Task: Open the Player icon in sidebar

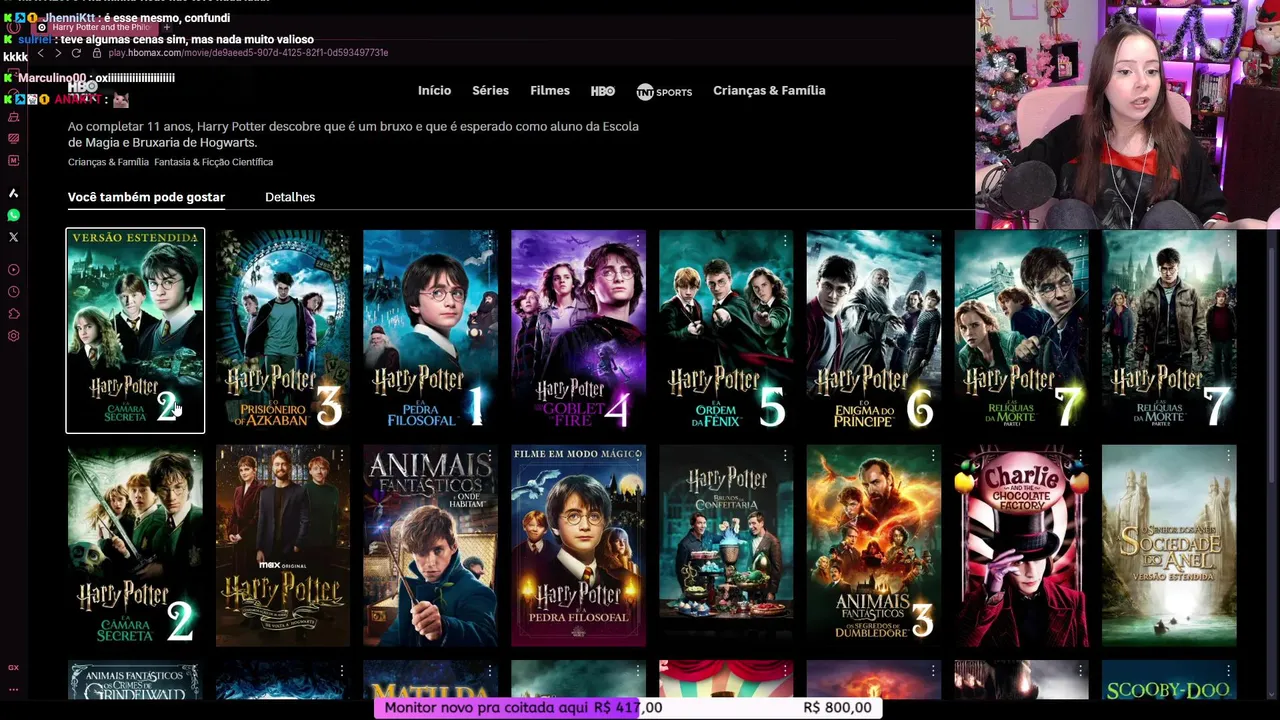Action: pyautogui.click(x=13, y=270)
